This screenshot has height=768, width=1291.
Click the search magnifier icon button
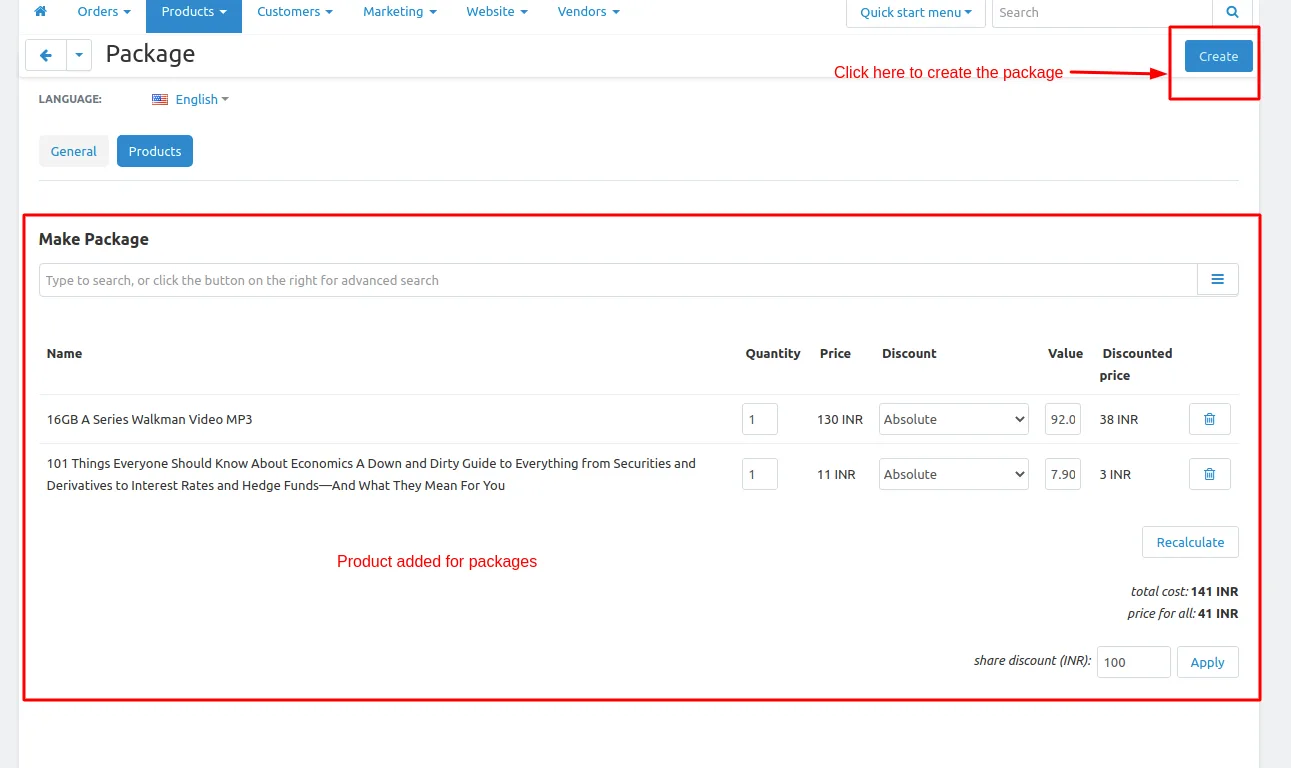(x=1232, y=13)
